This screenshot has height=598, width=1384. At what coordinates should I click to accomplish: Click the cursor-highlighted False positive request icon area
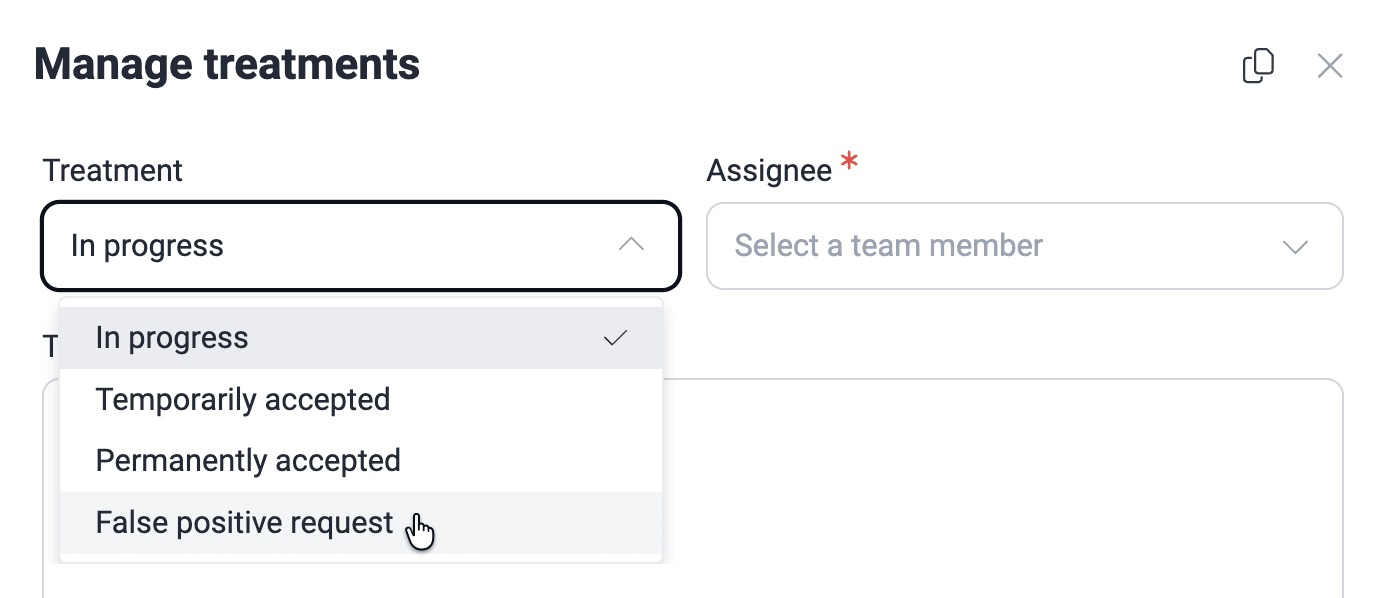click(419, 528)
